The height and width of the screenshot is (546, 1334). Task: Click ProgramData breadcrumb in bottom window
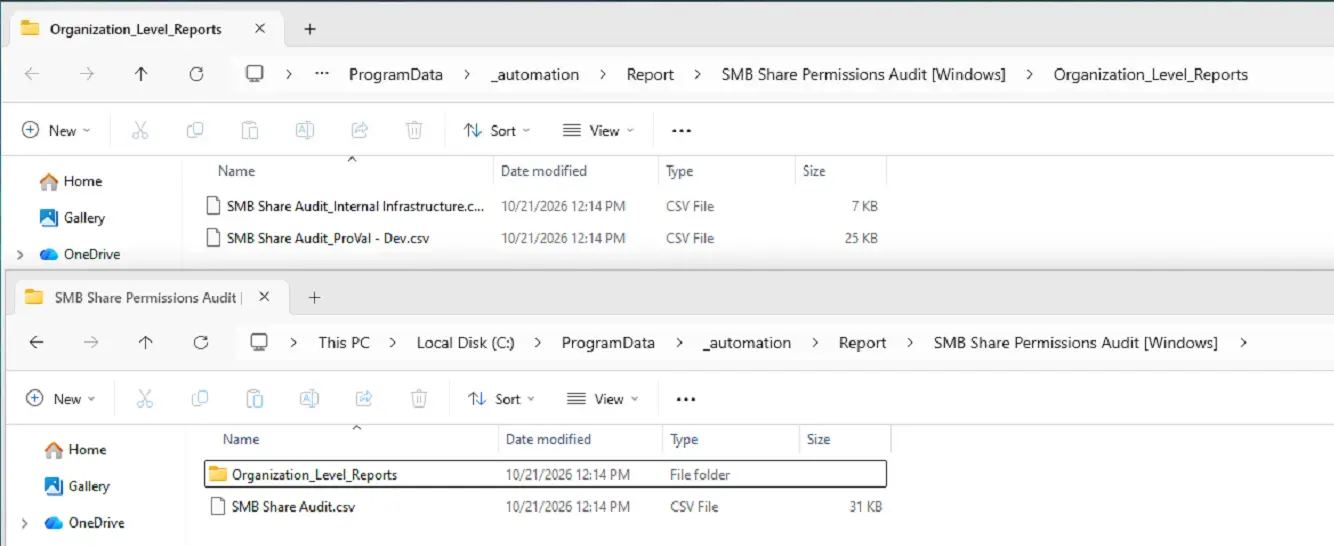point(608,342)
